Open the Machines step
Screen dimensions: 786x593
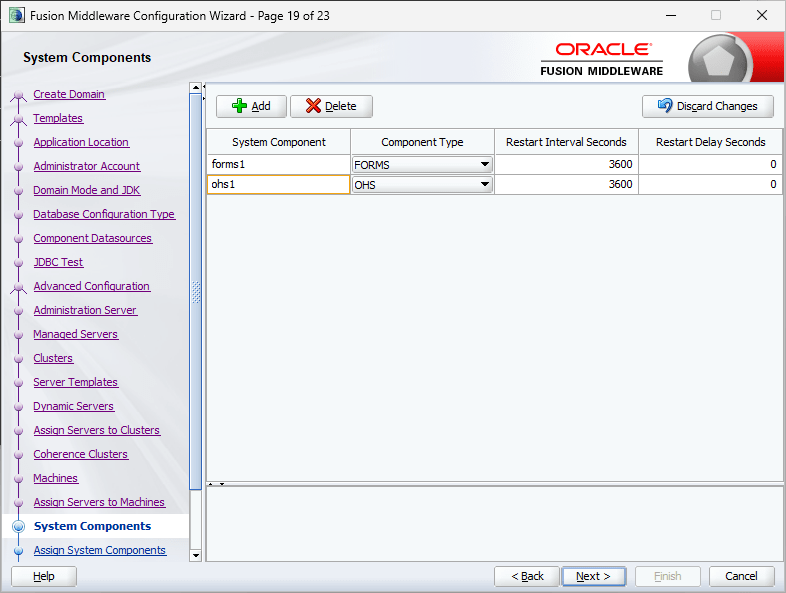pyautogui.click(x=56, y=479)
